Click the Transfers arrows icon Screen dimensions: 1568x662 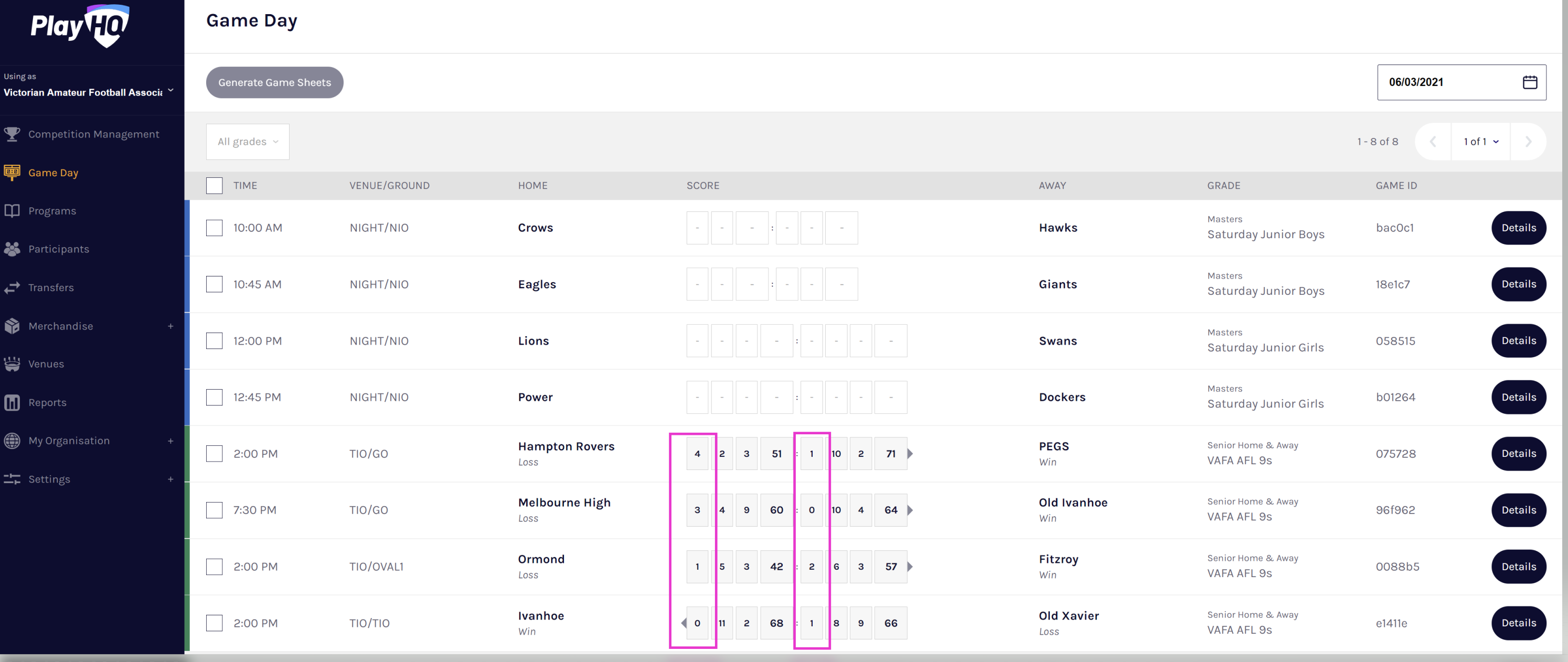(12, 287)
